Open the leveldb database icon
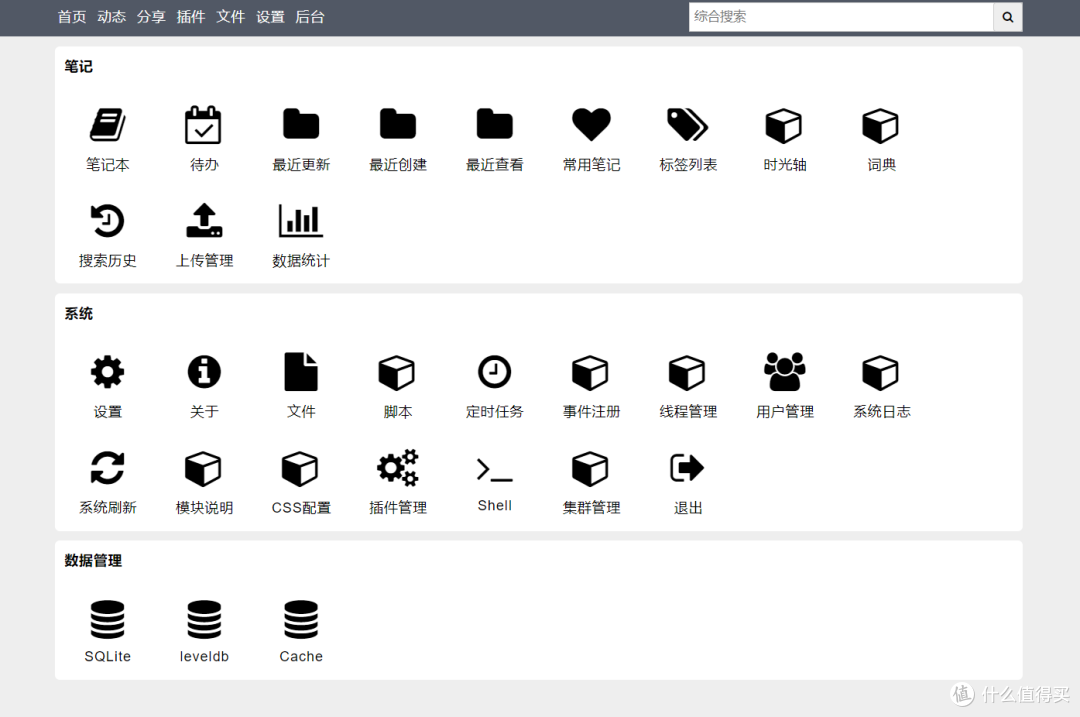Image resolution: width=1080 pixels, height=717 pixels. click(x=204, y=619)
